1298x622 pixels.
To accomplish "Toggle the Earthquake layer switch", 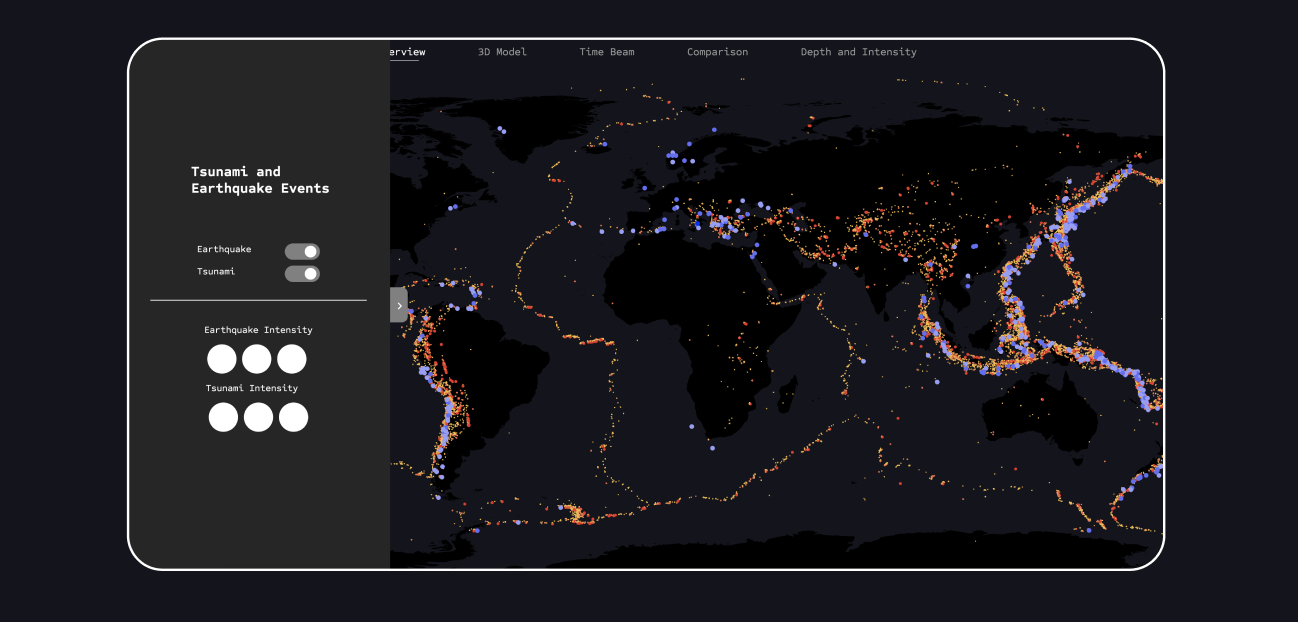I will (302, 252).
